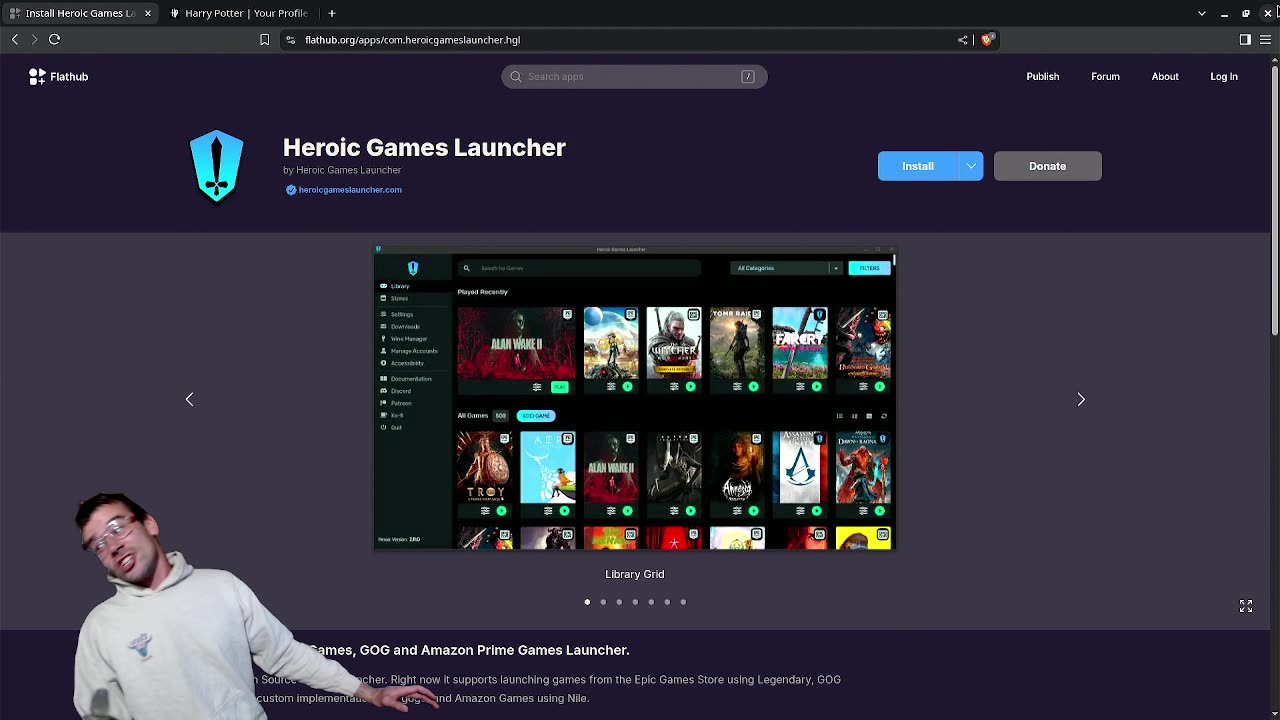Select the second carousel dot
Viewport: 1280px width, 720px height.
[x=603, y=602]
